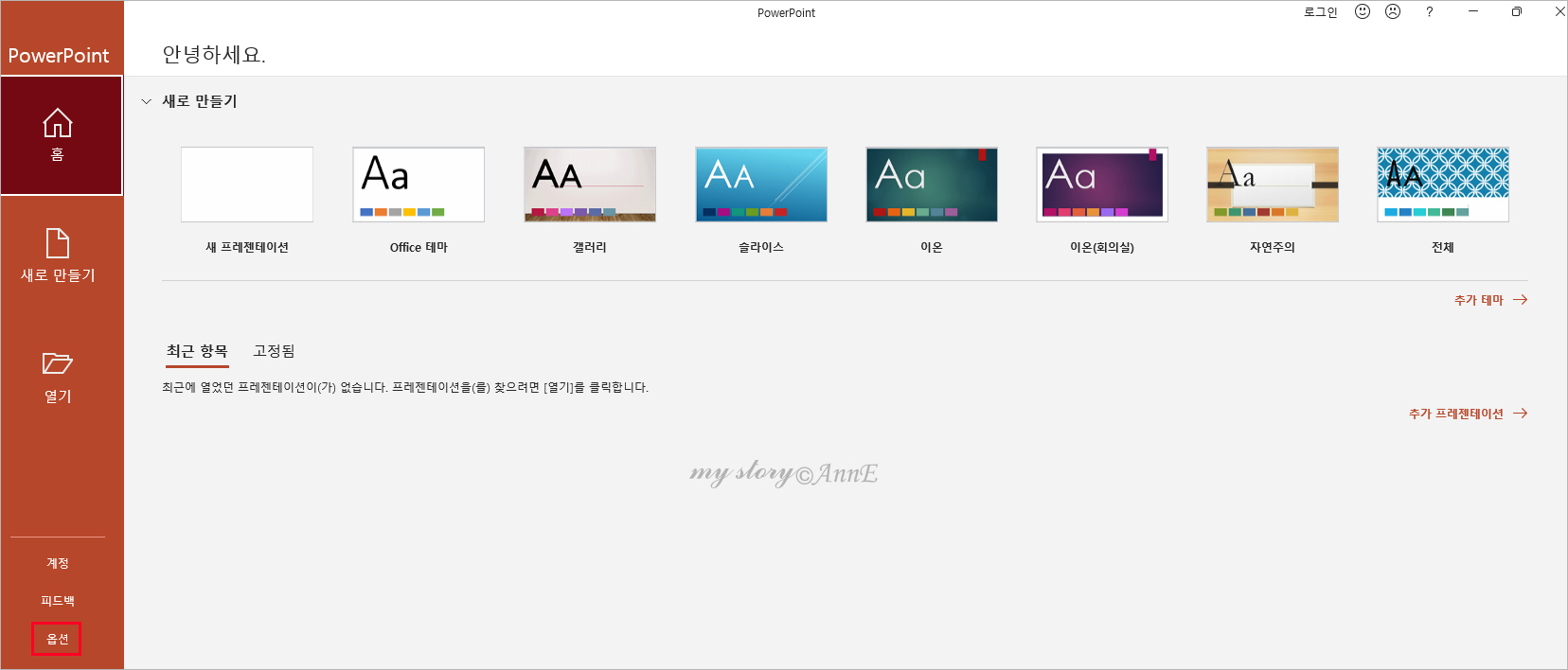Open the help question mark icon

click(1430, 11)
